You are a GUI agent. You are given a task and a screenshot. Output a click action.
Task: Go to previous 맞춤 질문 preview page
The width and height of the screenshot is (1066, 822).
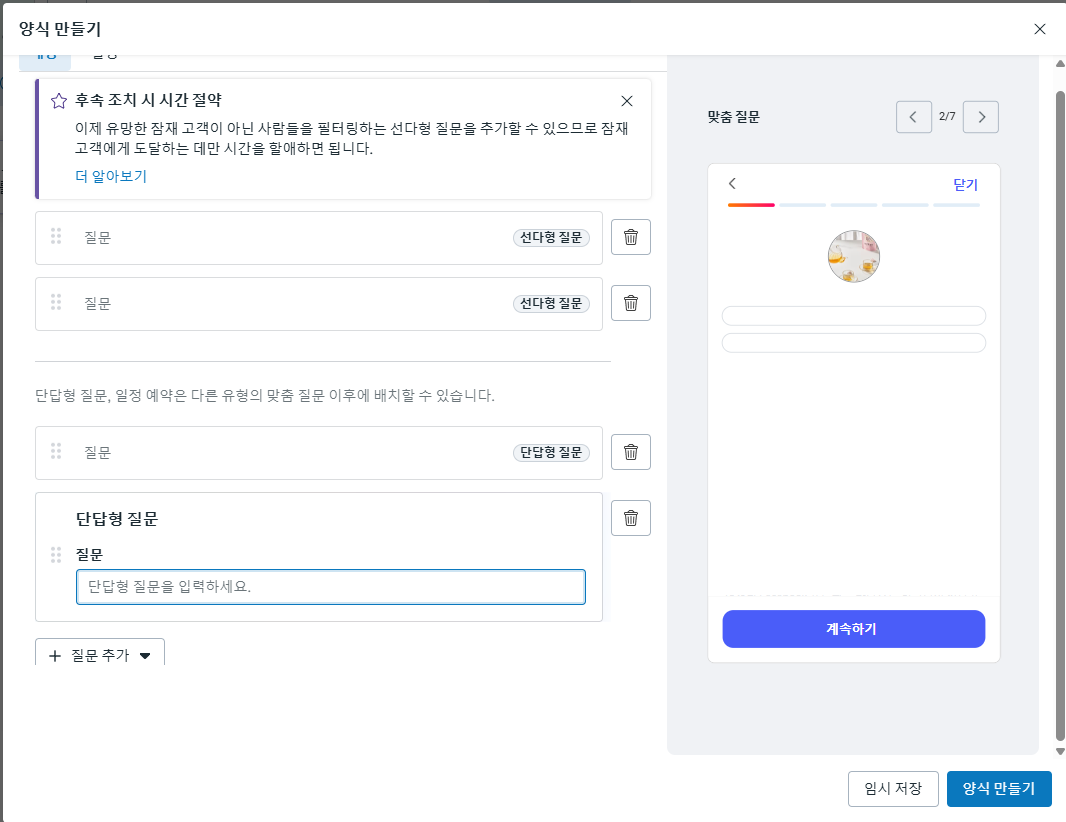pyautogui.click(x=913, y=117)
